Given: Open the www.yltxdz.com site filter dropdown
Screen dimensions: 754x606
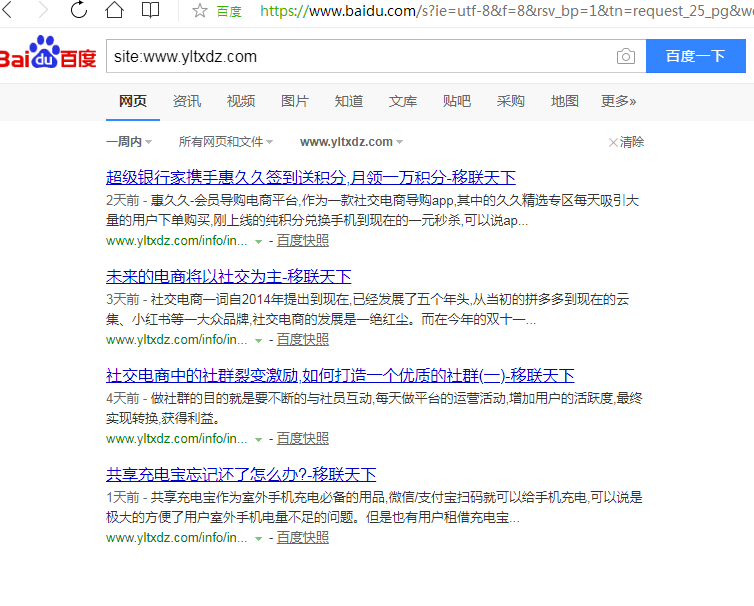Looking at the screenshot, I should [x=352, y=142].
